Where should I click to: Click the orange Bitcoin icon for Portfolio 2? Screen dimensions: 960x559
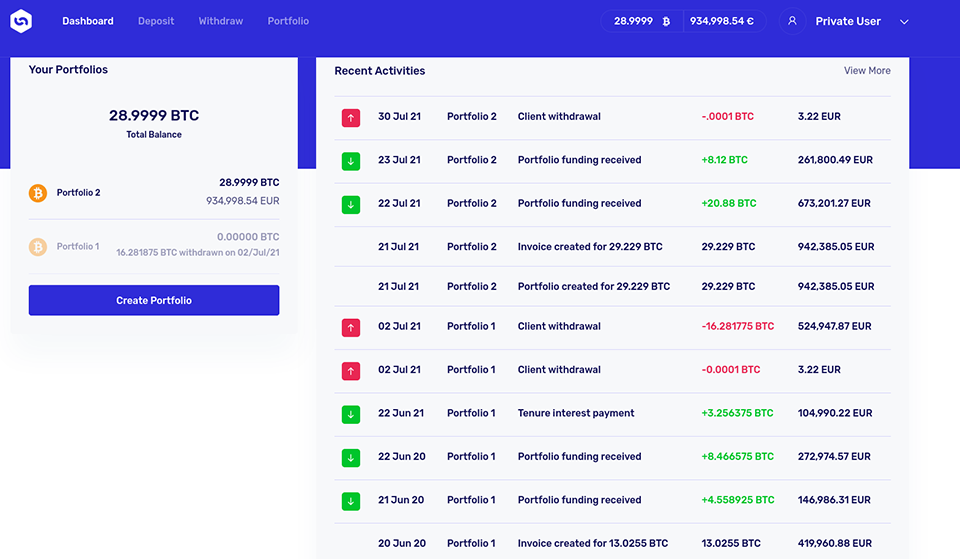click(x=38, y=193)
